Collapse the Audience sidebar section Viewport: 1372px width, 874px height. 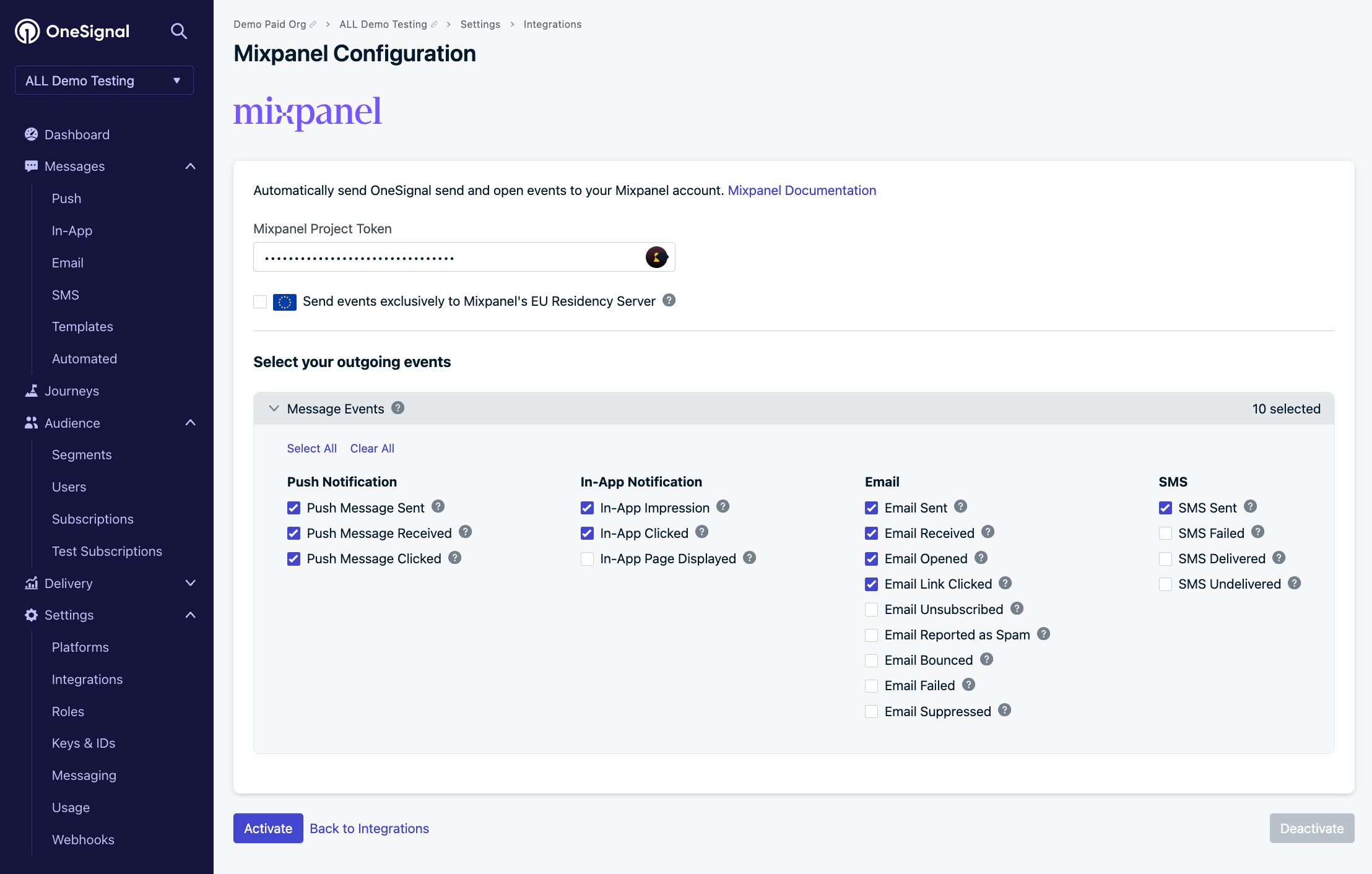(191, 423)
